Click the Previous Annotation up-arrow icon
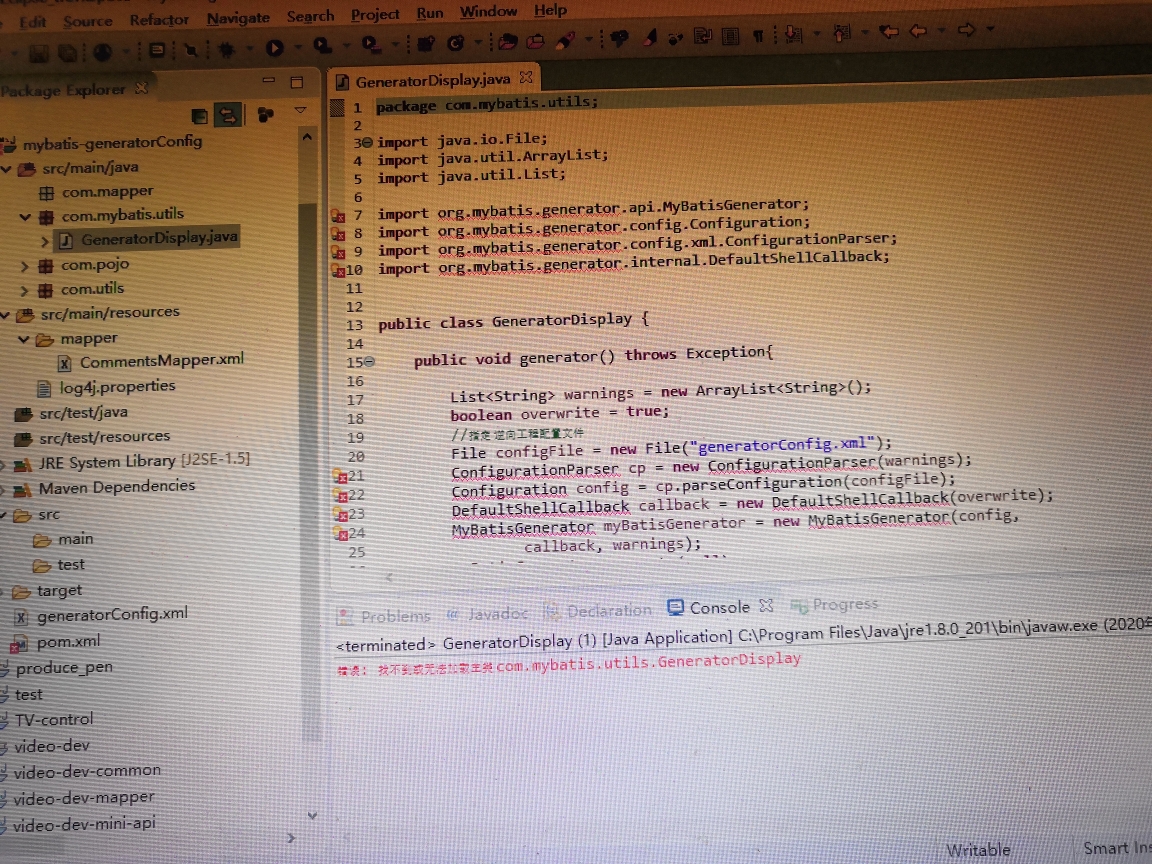The width and height of the screenshot is (1152, 864). [842, 32]
